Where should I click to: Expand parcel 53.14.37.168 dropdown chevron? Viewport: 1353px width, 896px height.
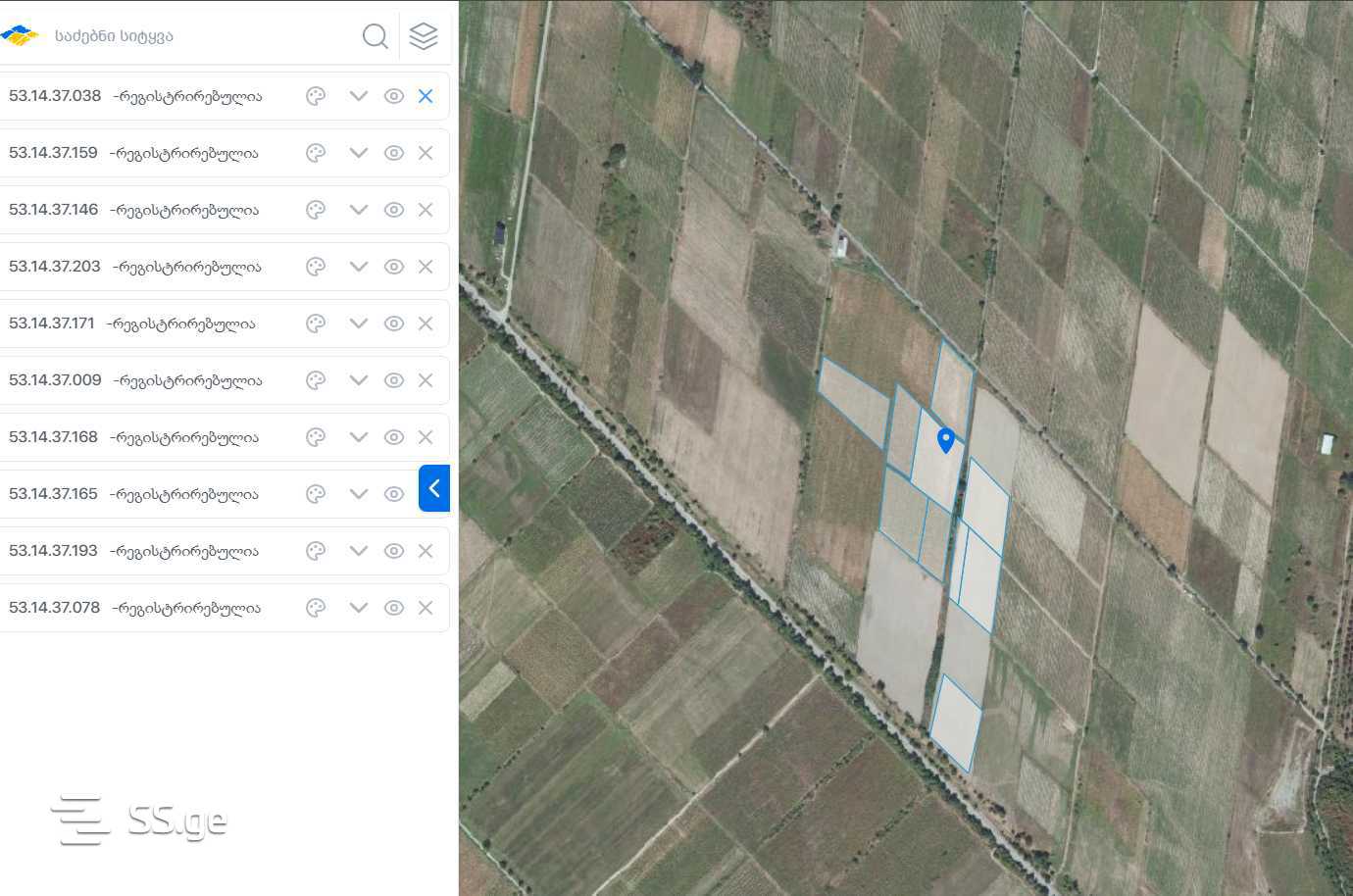coord(359,437)
